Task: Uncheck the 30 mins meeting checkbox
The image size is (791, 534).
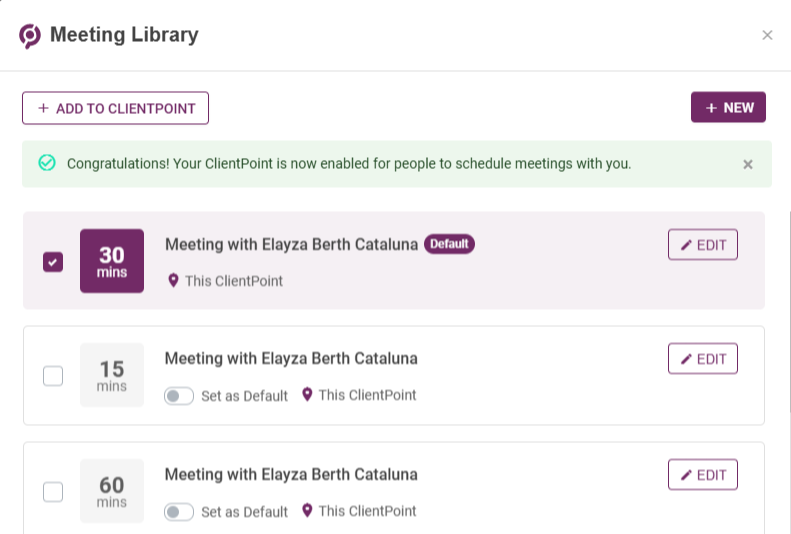Action: (x=53, y=262)
